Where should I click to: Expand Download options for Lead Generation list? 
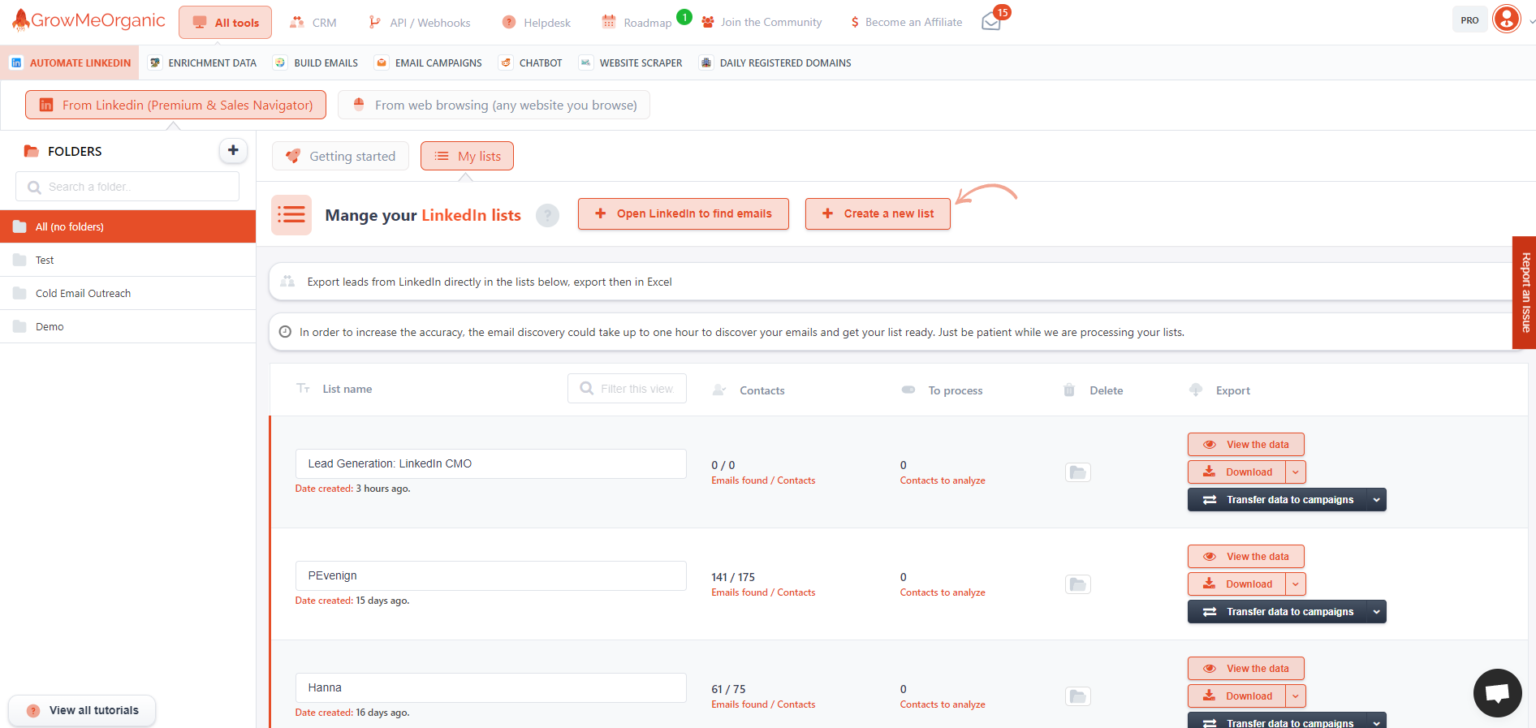point(1296,472)
